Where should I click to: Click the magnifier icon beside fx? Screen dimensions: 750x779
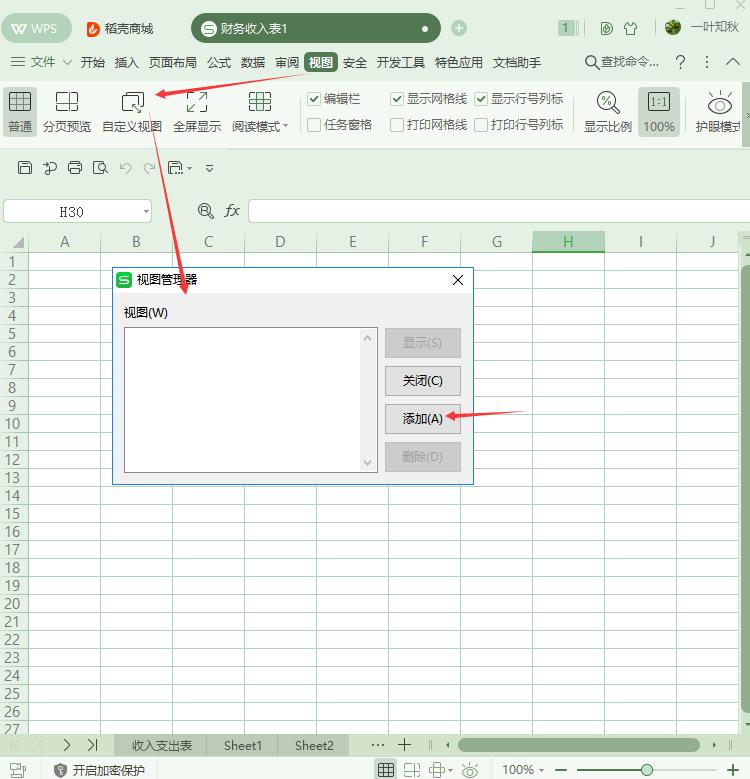click(x=206, y=211)
